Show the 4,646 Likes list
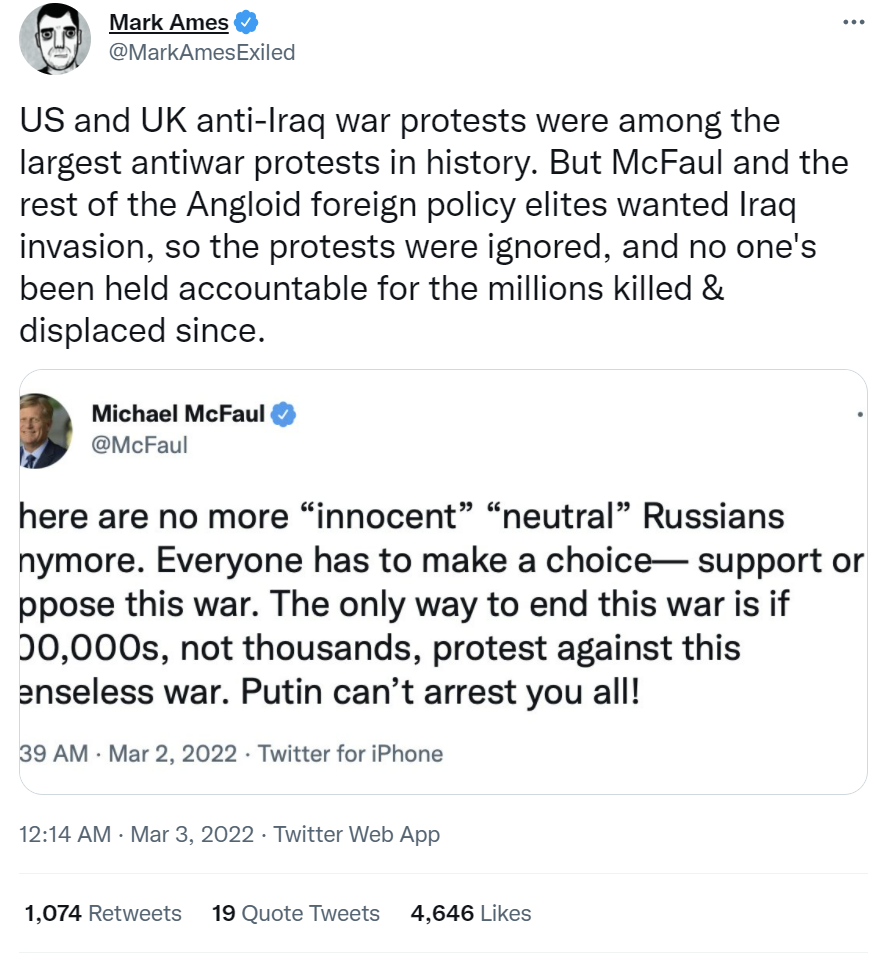 pos(471,913)
